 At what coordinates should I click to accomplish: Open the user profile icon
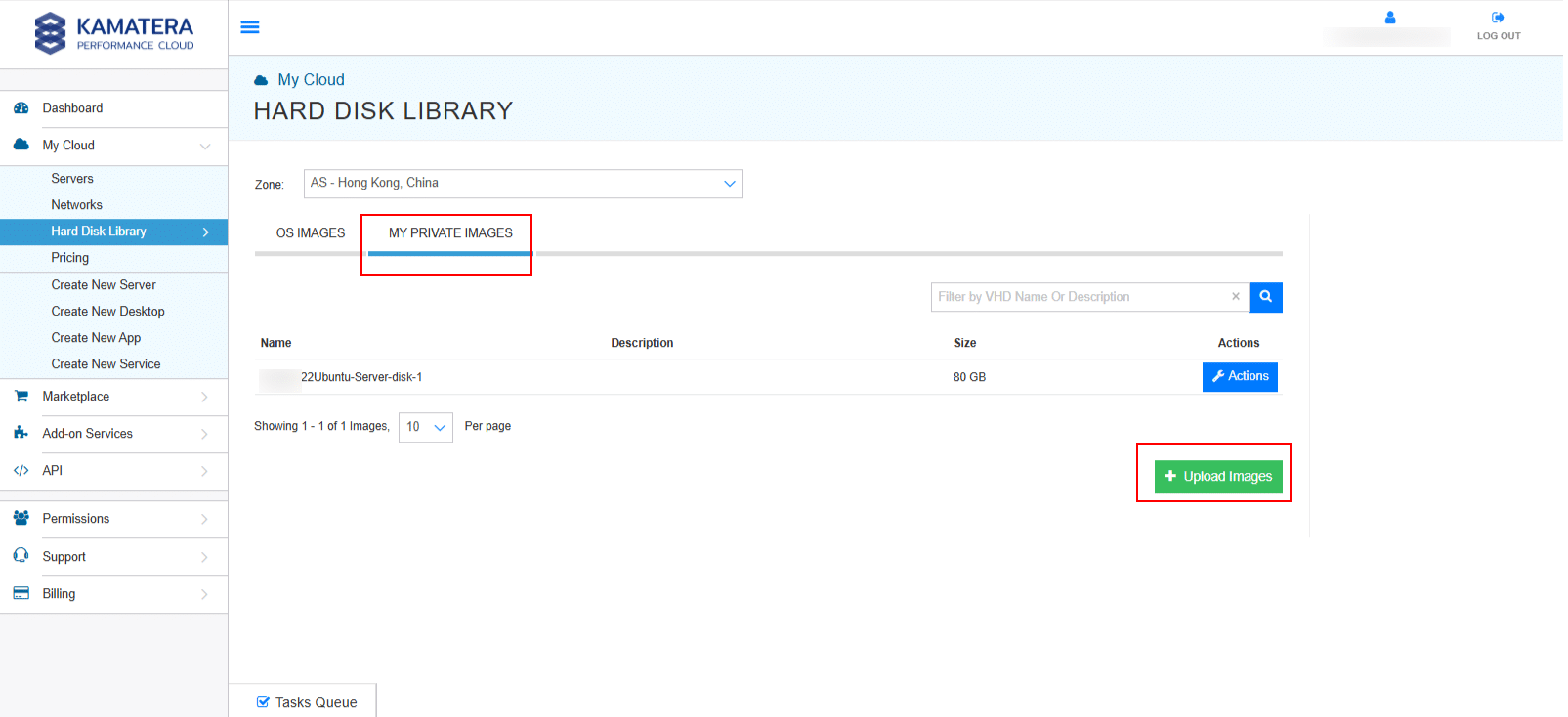pos(1390,18)
